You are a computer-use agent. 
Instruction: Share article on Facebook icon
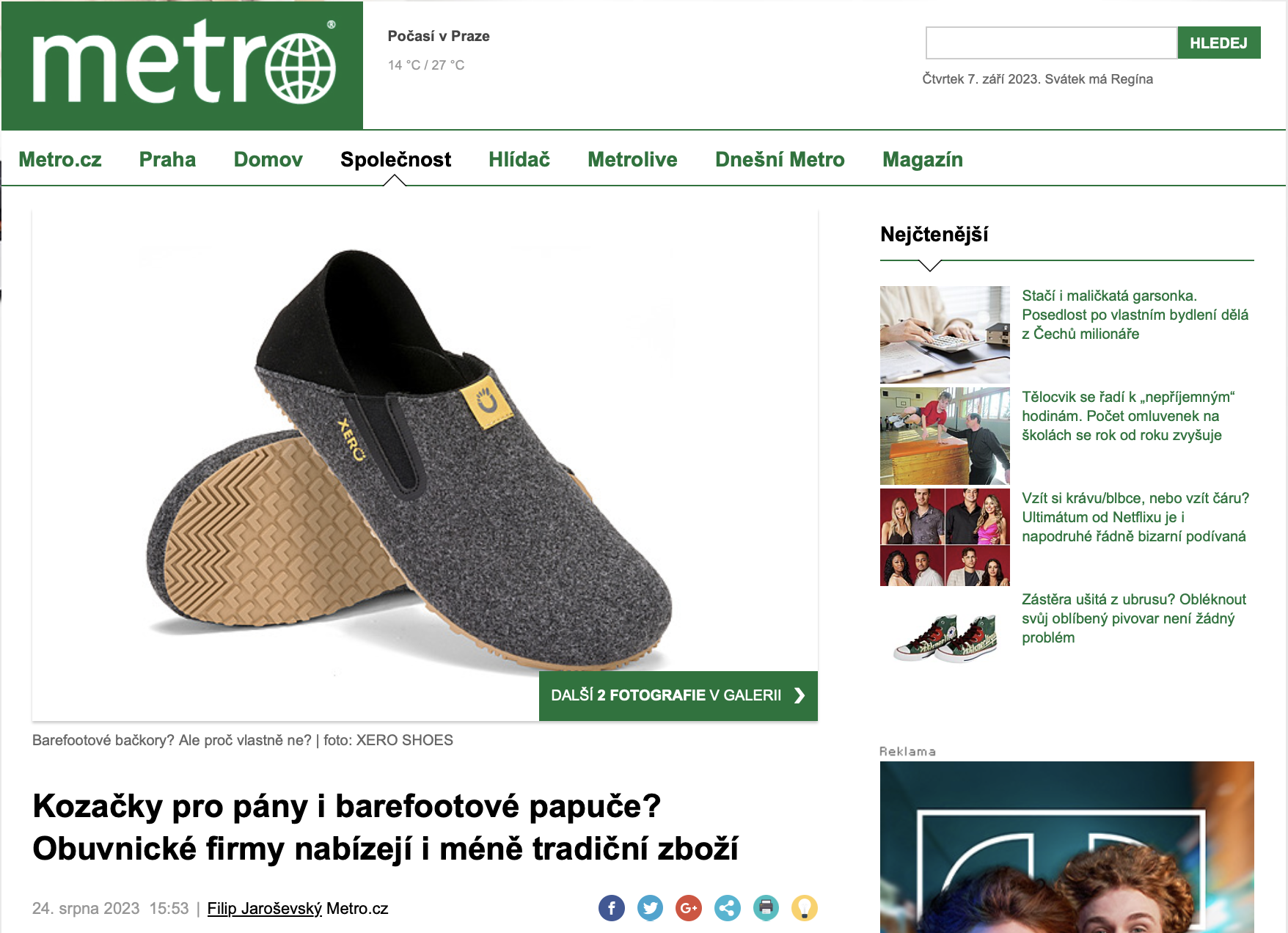[x=612, y=908]
